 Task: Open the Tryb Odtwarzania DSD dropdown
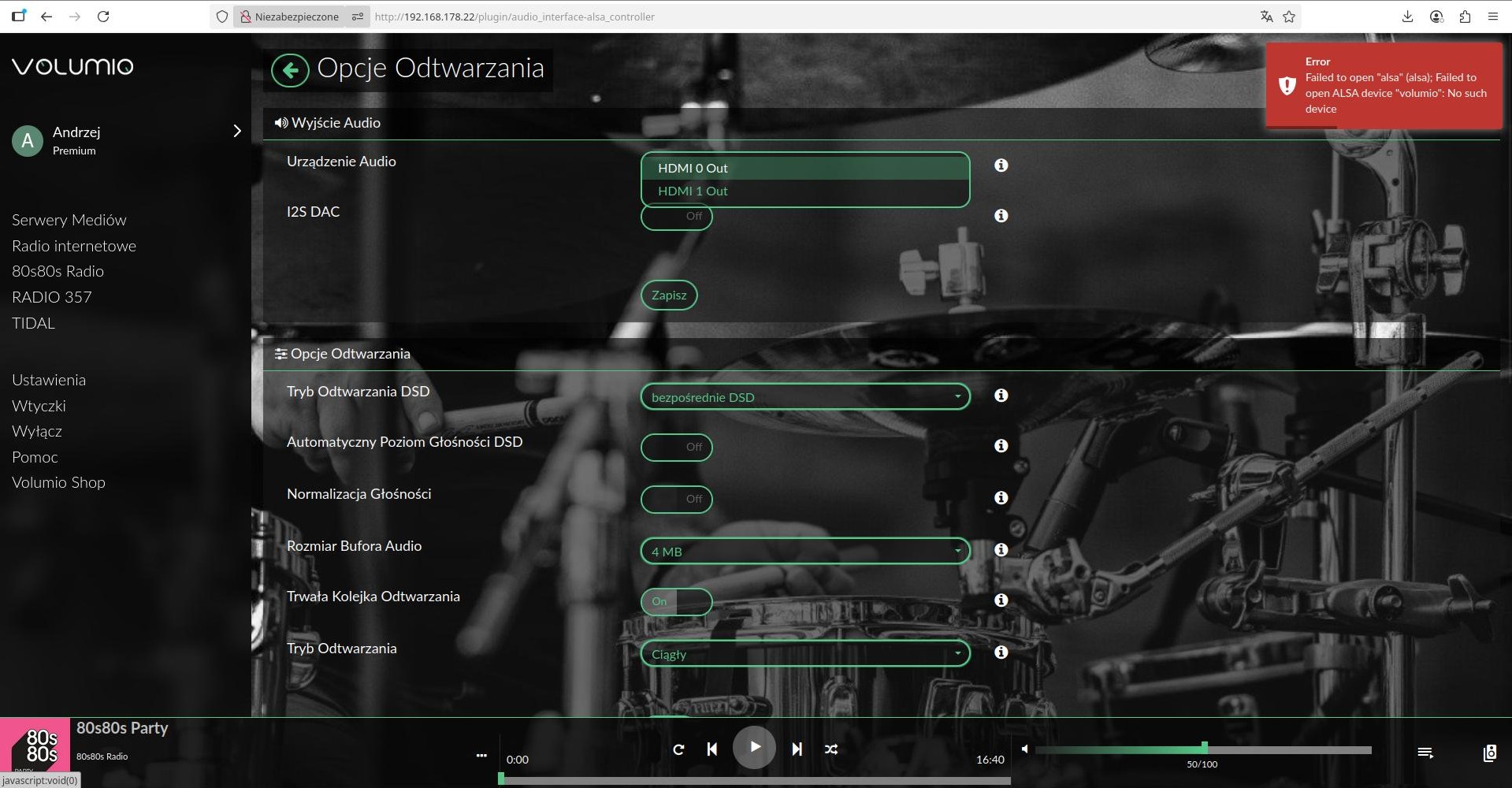point(804,397)
